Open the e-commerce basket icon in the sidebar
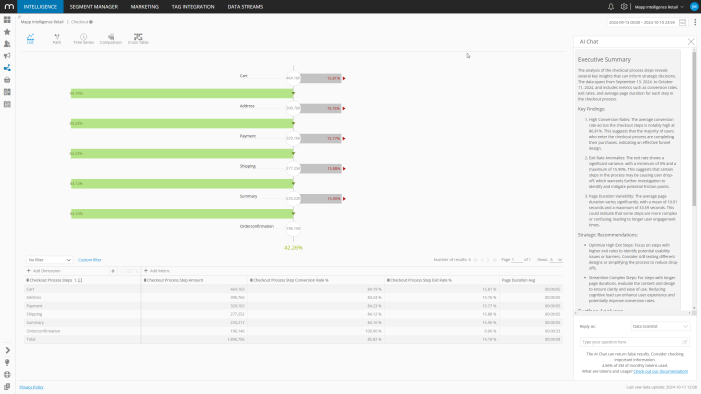701x394 pixels. pos(7,80)
